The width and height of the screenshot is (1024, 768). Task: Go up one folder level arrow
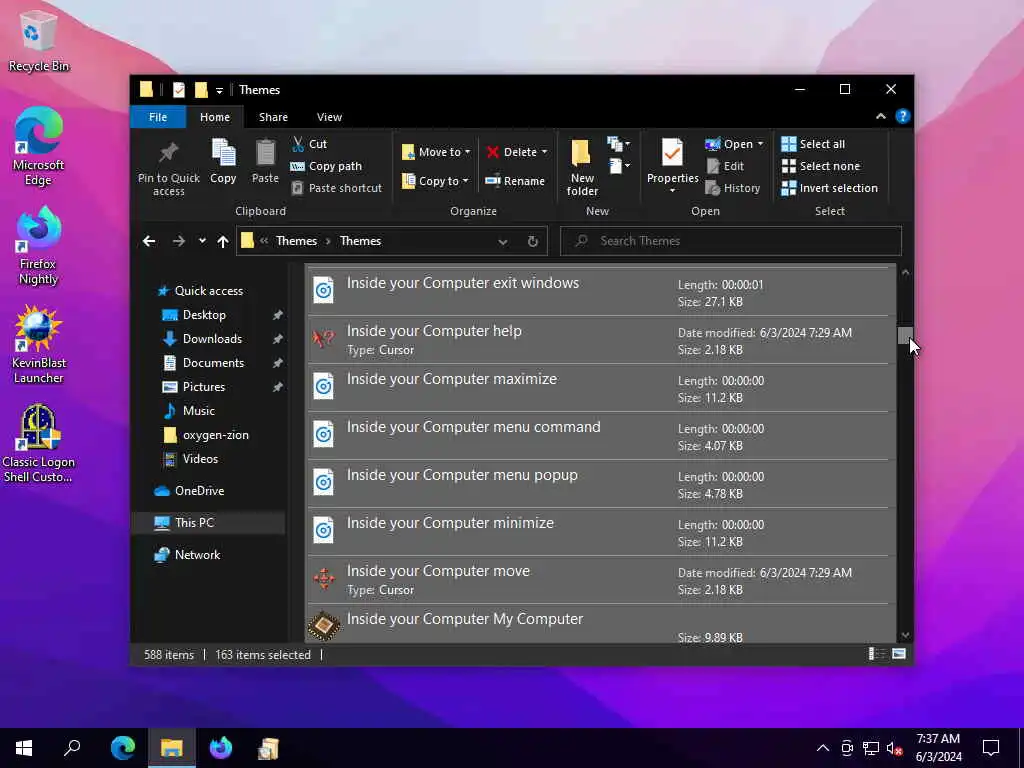pyautogui.click(x=223, y=241)
